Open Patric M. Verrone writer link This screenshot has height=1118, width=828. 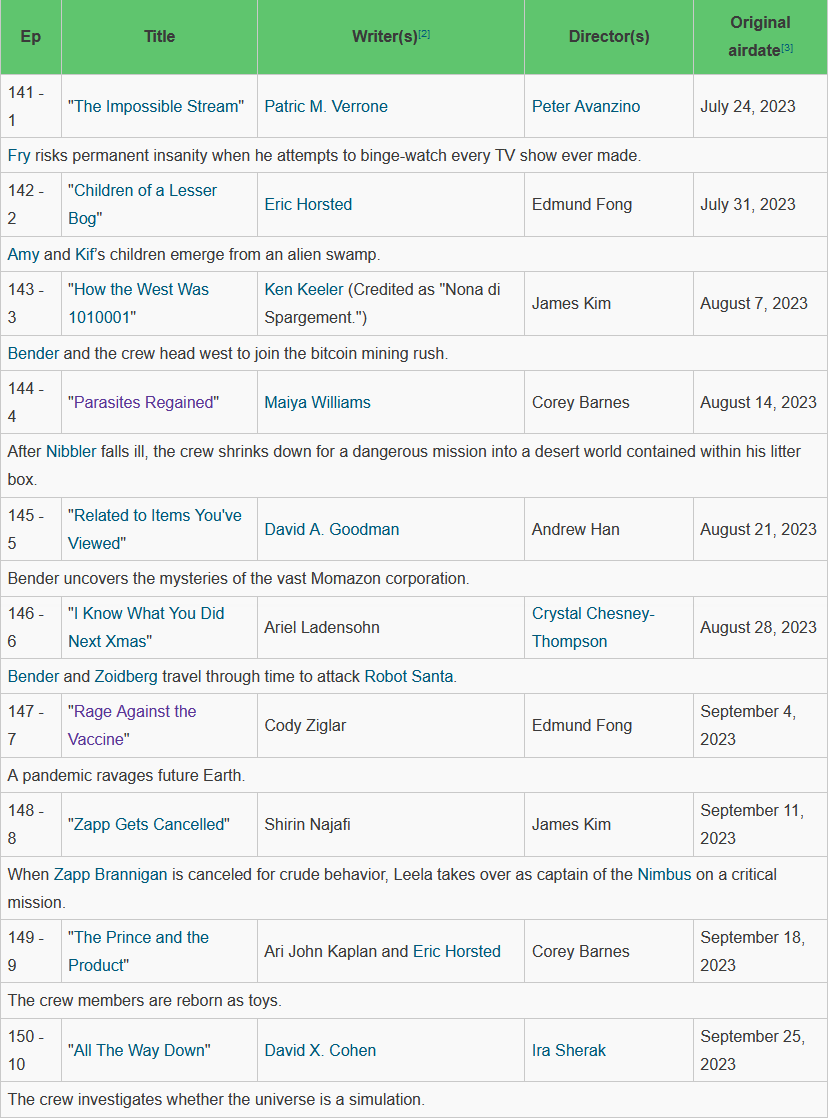[x=326, y=106]
